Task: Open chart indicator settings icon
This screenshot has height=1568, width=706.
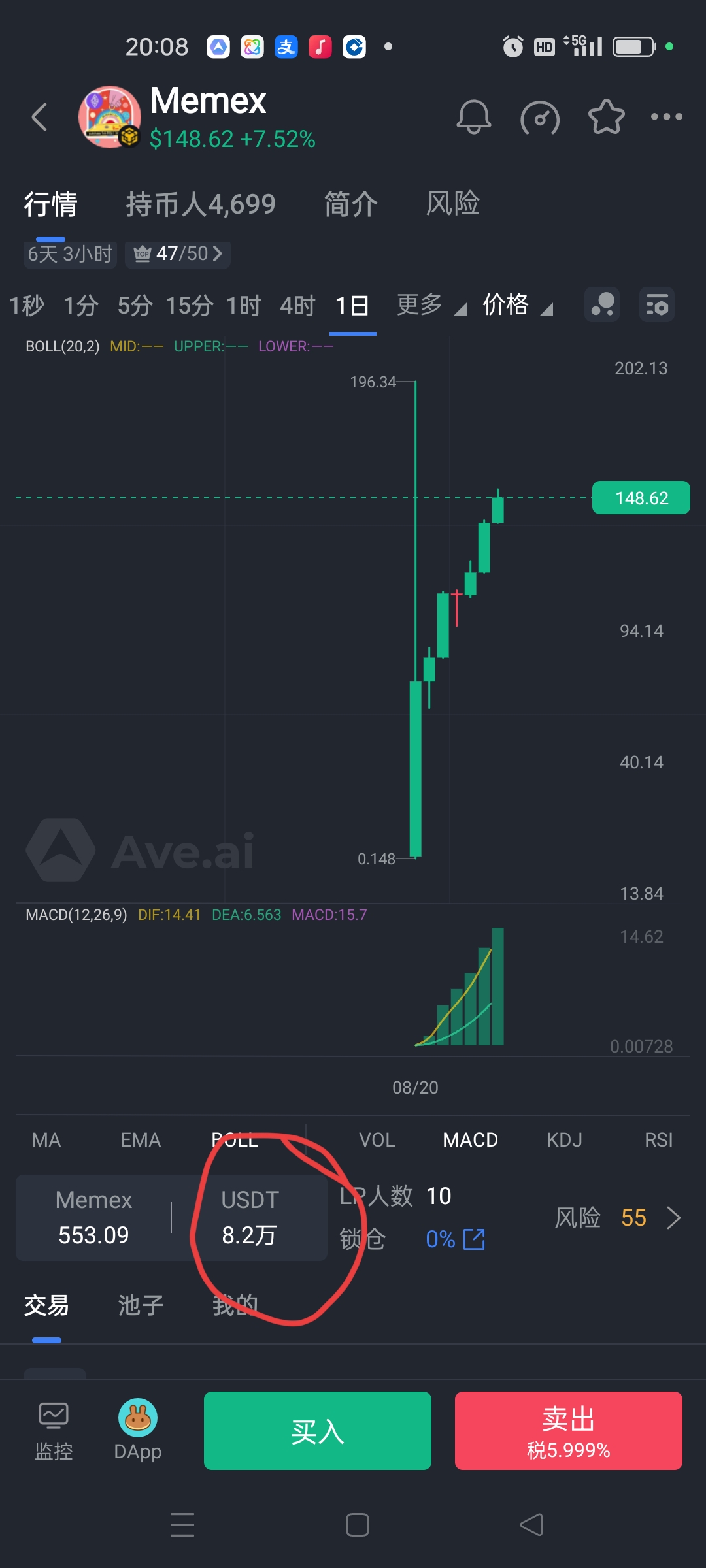Action: tap(656, 304)
